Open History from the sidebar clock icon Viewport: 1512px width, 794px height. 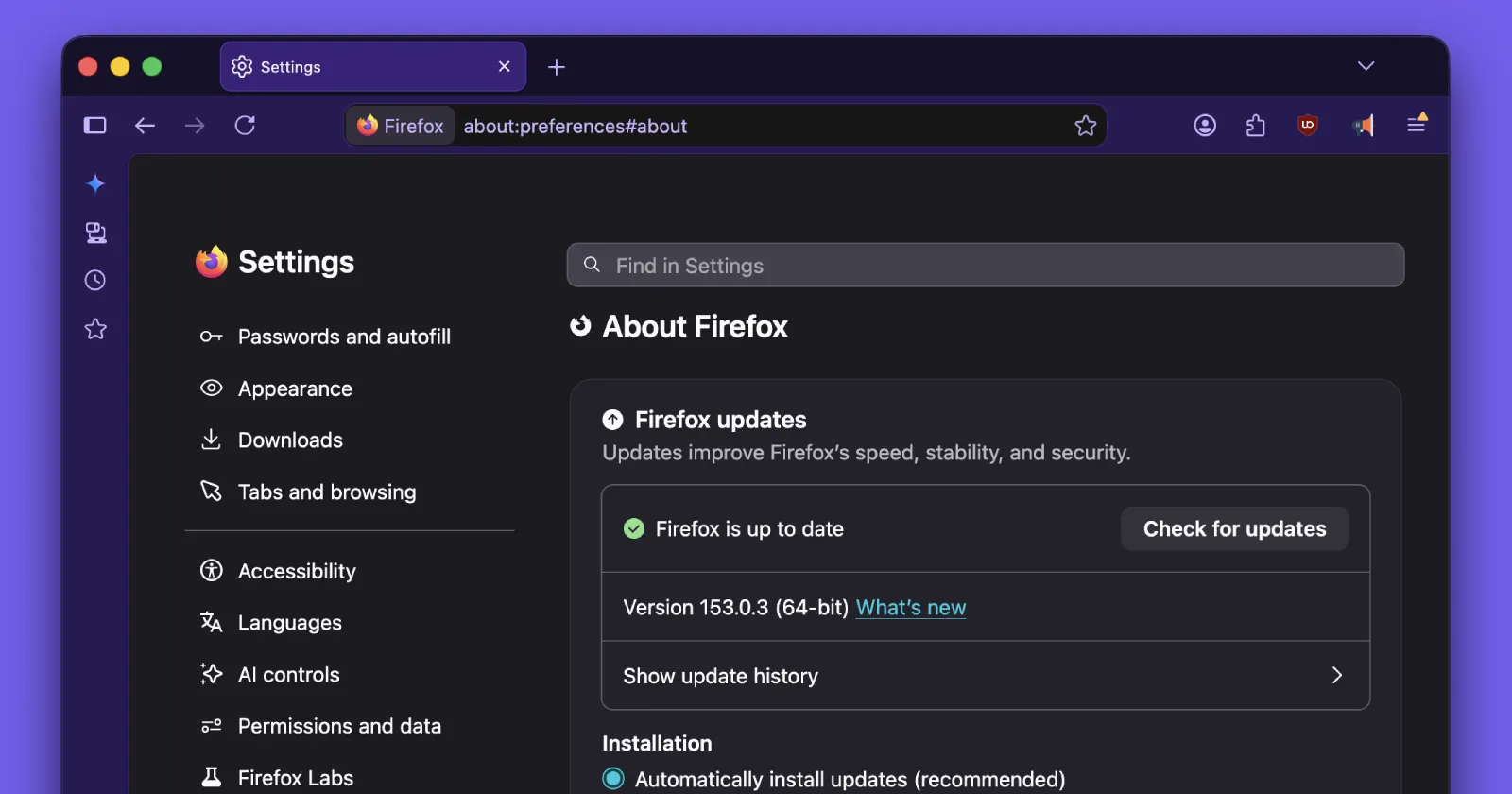(x=95, y=280)
